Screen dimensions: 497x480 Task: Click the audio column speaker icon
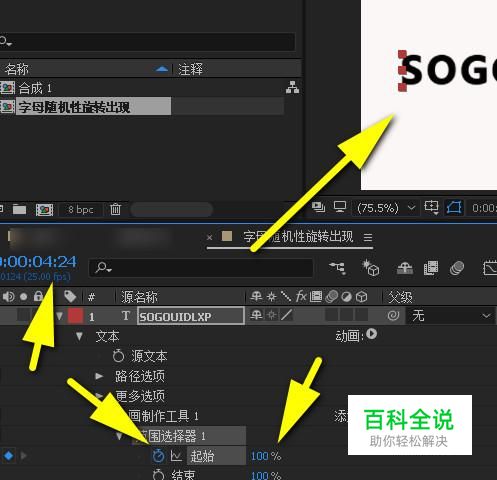click(9, 296)
